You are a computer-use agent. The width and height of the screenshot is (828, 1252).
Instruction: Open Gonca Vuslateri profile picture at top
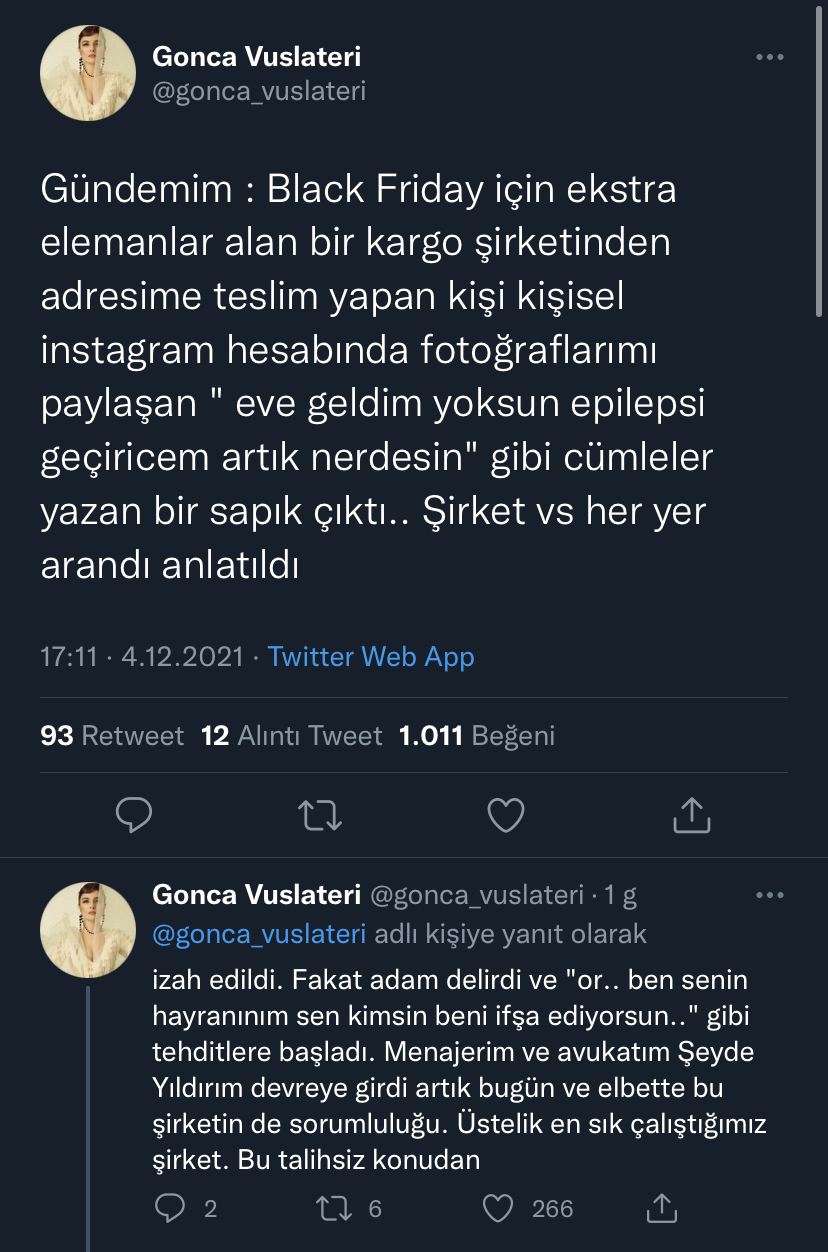click(x=88, y=73)
